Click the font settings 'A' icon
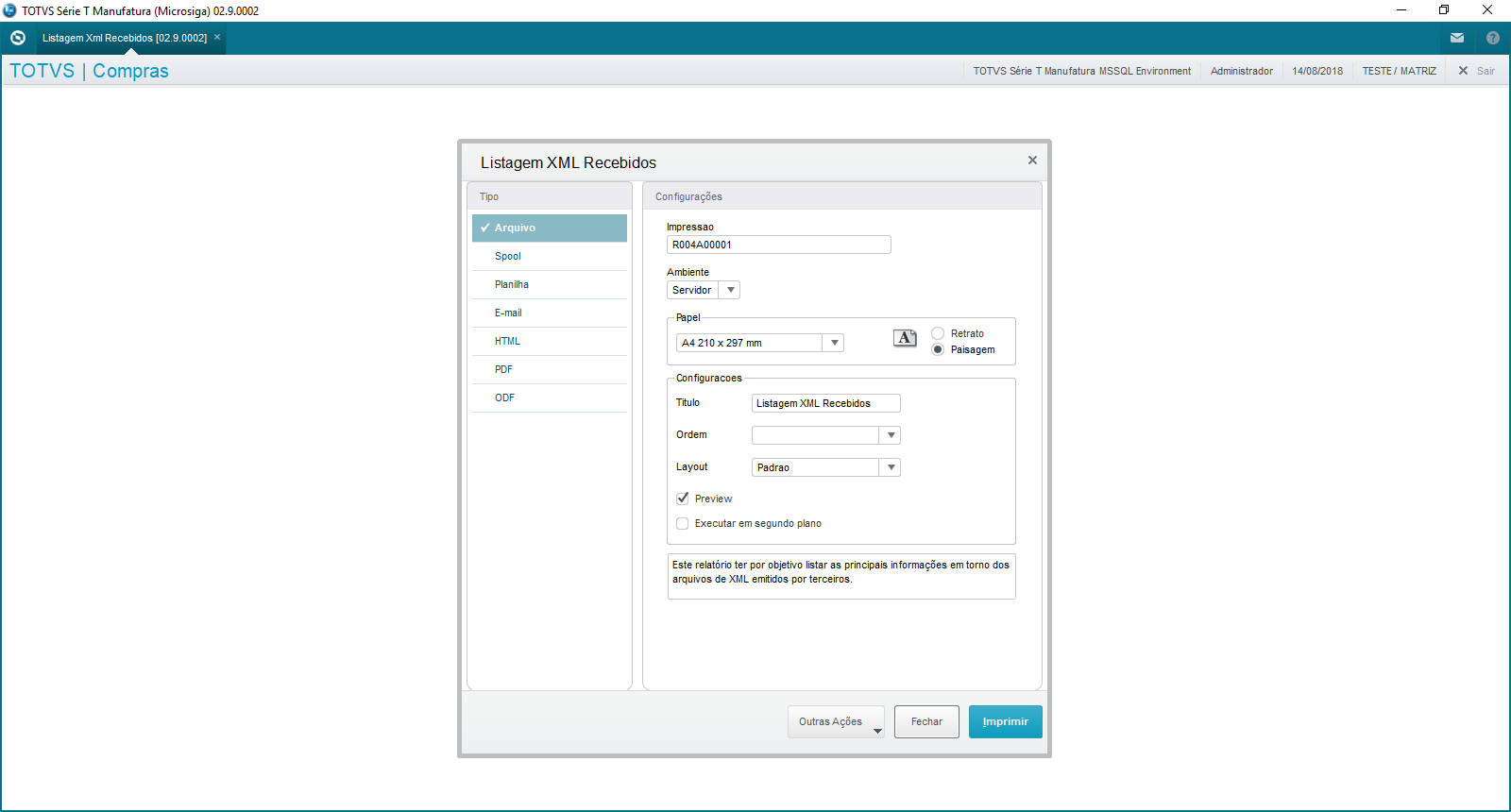 tap(905, 338)
